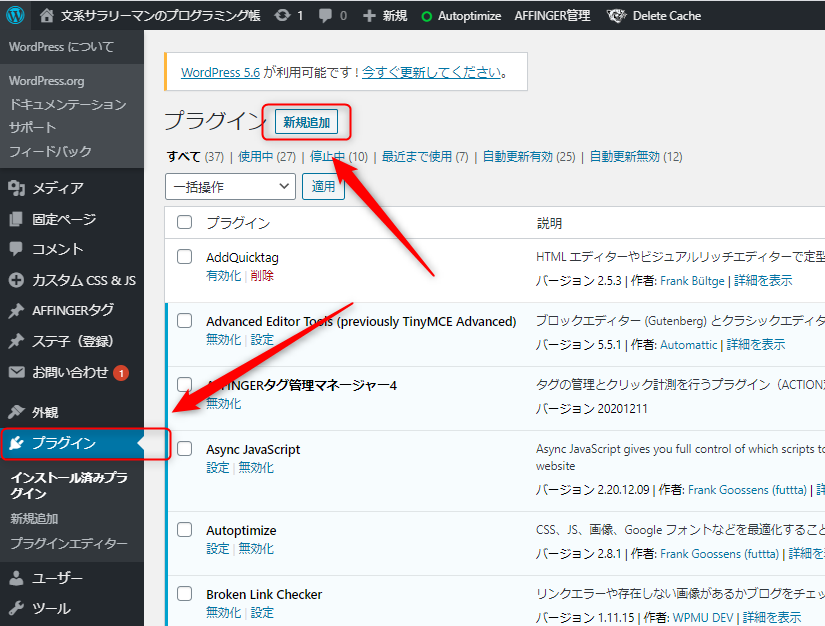
Task: Open the フィードバック menu item
Action: (x=50, y=151)
